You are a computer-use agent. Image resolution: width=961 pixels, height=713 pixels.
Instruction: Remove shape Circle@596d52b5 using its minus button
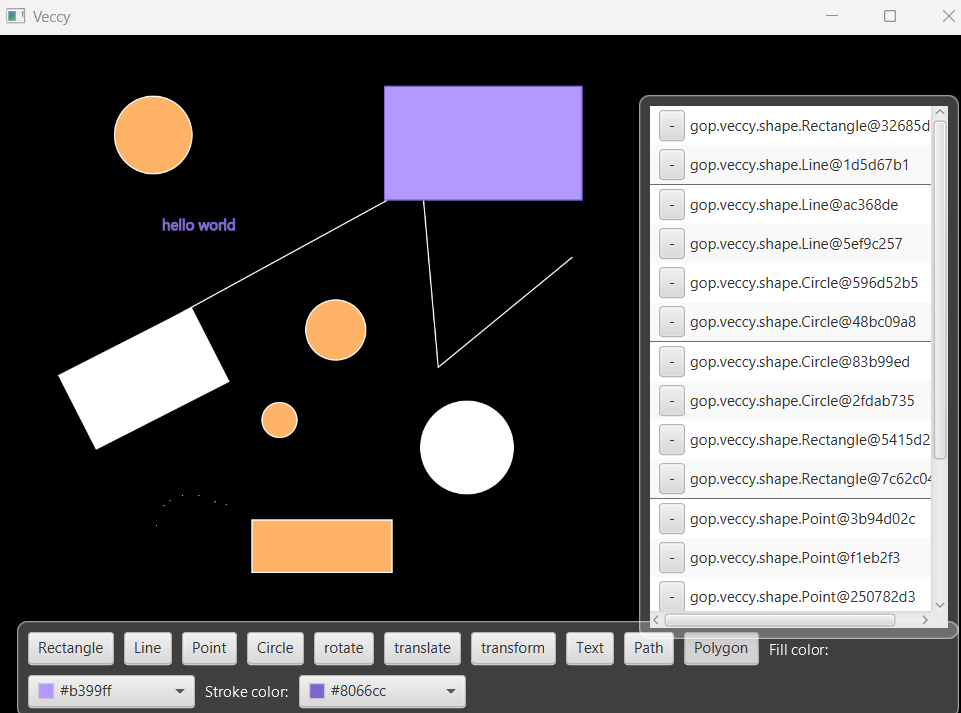671,283
